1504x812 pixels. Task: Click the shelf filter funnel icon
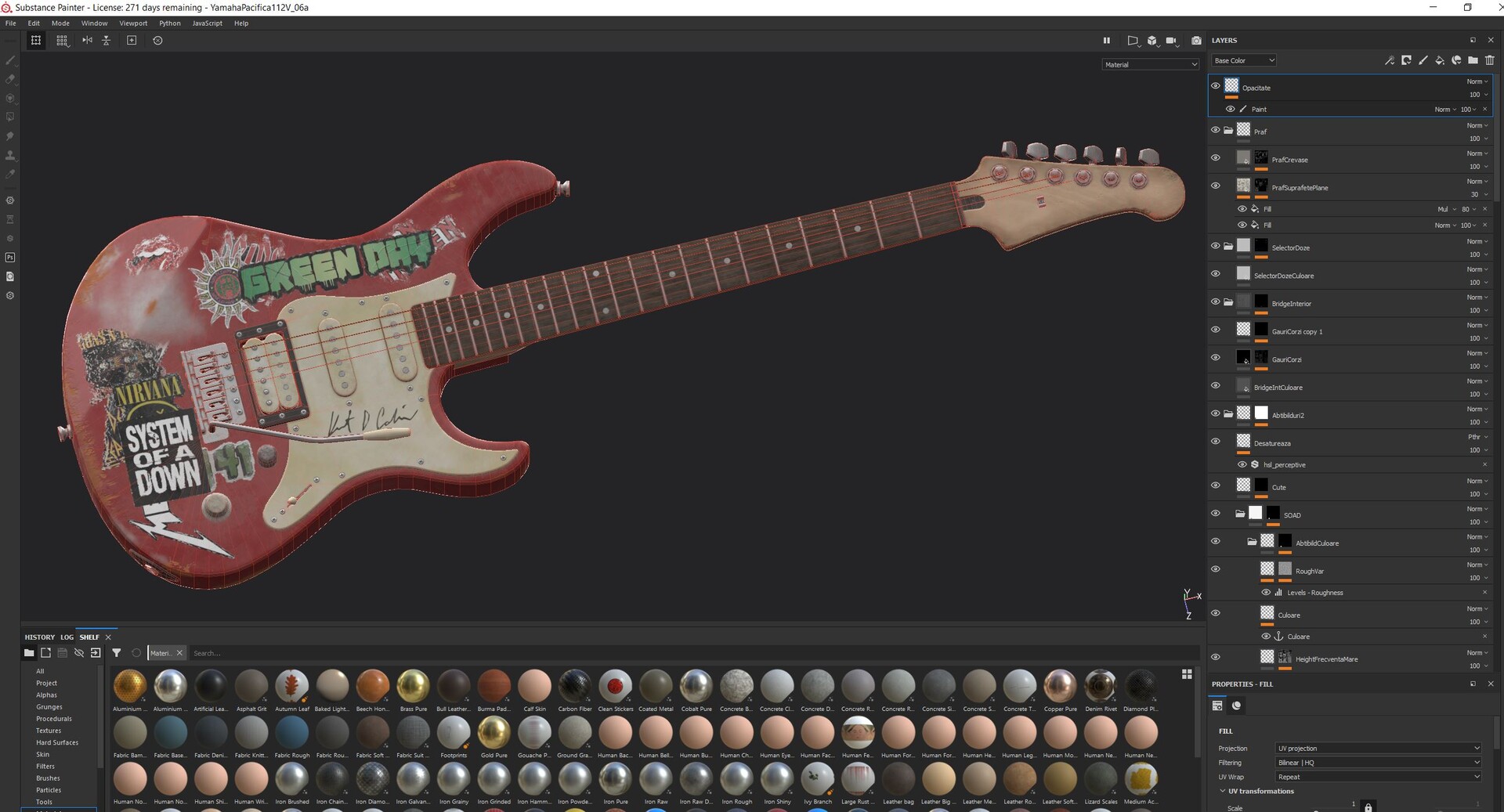tap(117, 652)
